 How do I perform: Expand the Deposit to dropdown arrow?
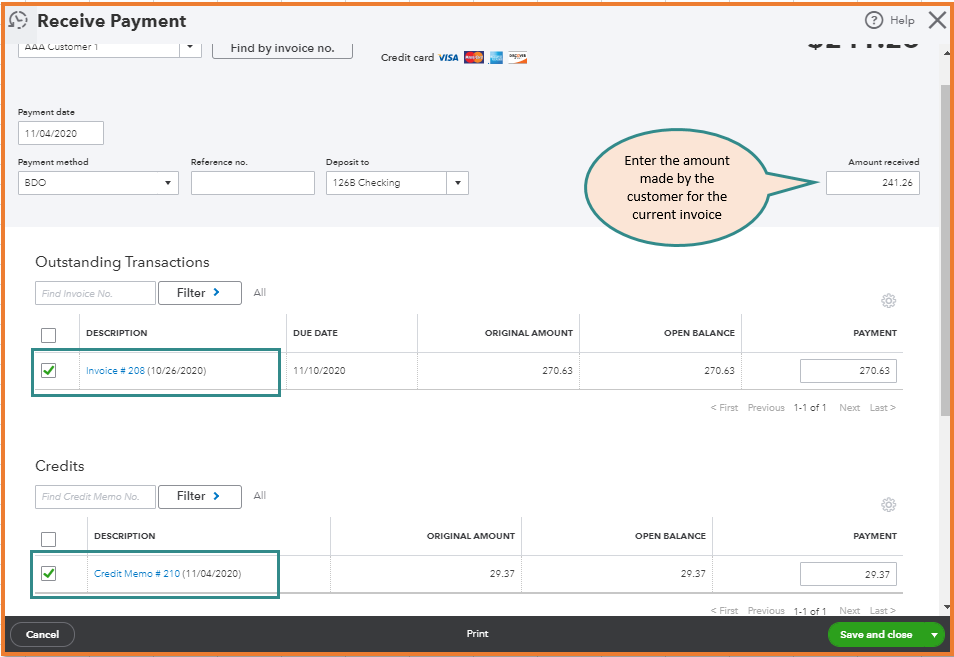[458, 183]
